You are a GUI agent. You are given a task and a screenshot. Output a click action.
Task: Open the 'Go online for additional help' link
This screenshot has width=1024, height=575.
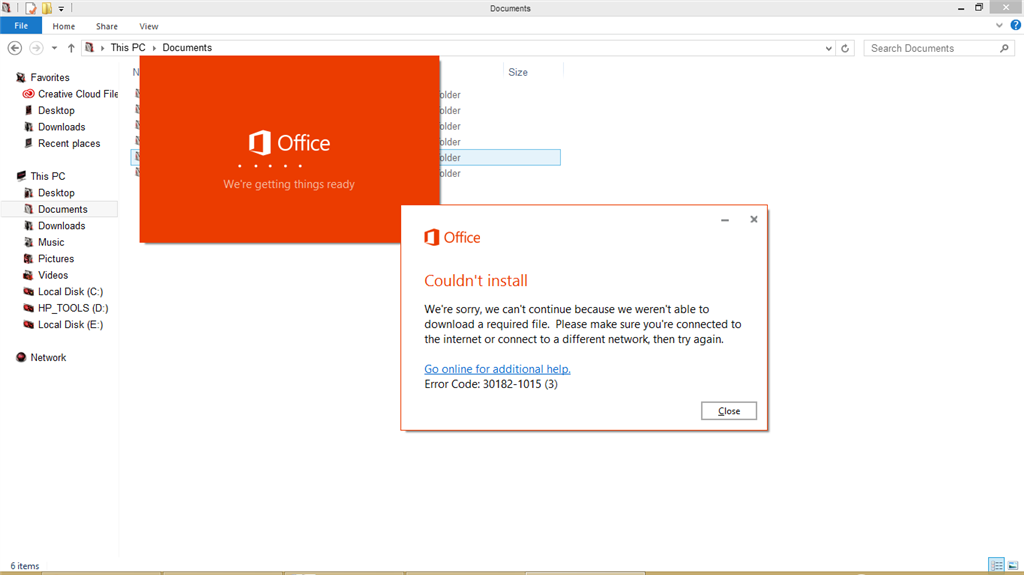pos(497,369)
